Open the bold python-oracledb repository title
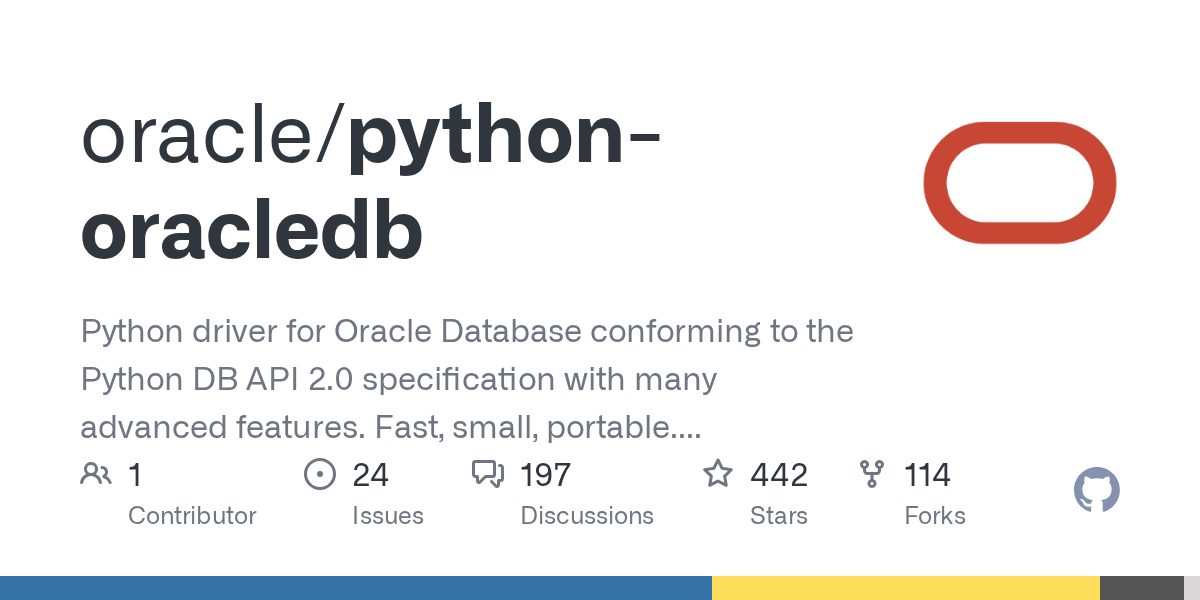 tap(372, 184)
